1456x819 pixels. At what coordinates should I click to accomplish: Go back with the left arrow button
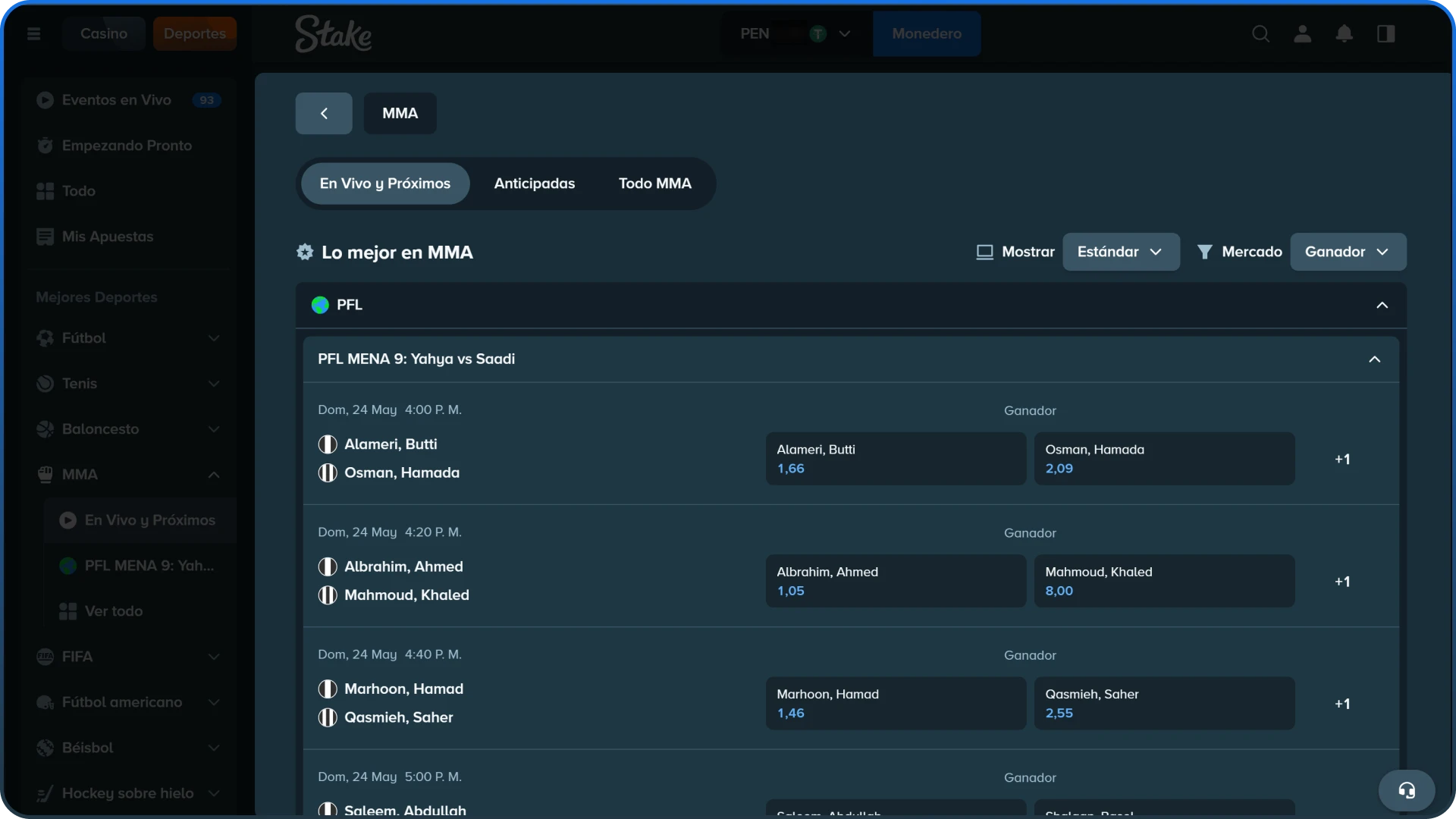pyautogui.click(x=324, y=113)
